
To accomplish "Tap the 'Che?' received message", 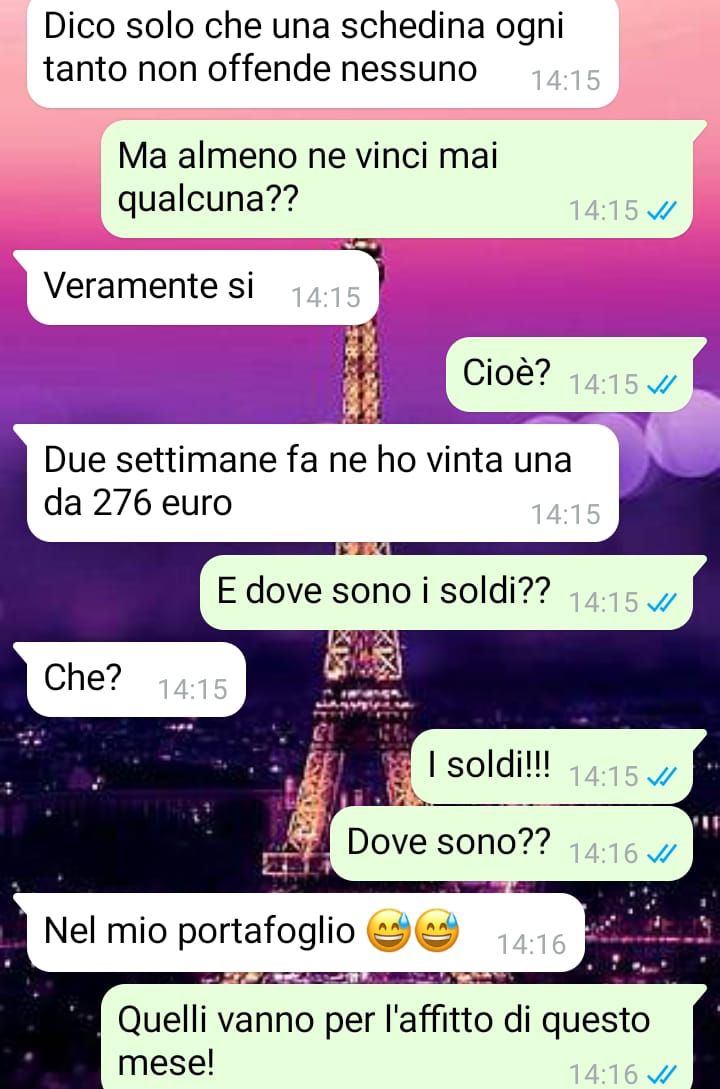I will (136, 679).
